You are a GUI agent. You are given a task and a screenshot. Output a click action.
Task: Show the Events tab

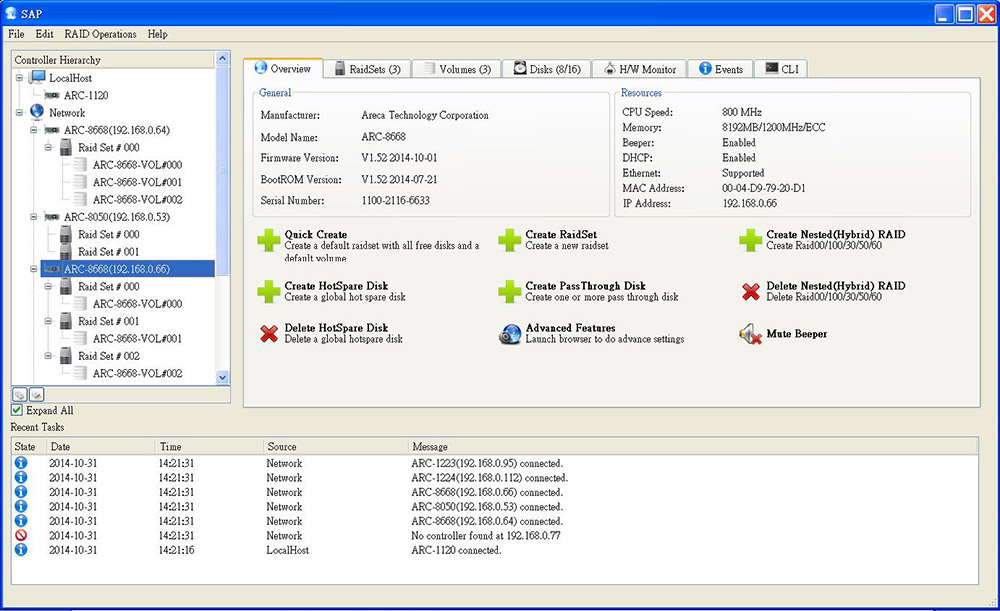tap(721, 69)
